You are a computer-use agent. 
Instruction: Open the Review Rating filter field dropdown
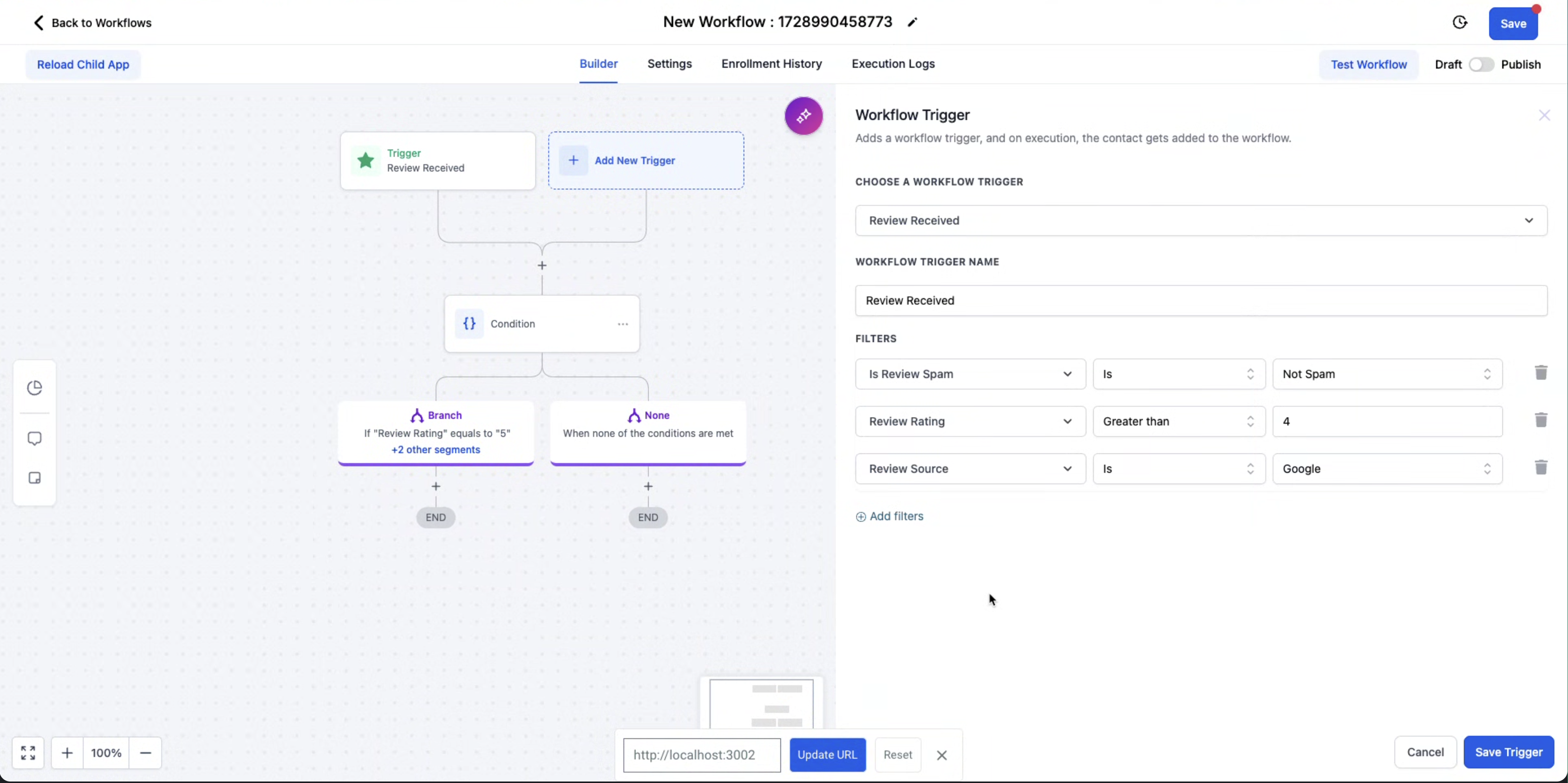pyautogui.click(x=969, y=422)
